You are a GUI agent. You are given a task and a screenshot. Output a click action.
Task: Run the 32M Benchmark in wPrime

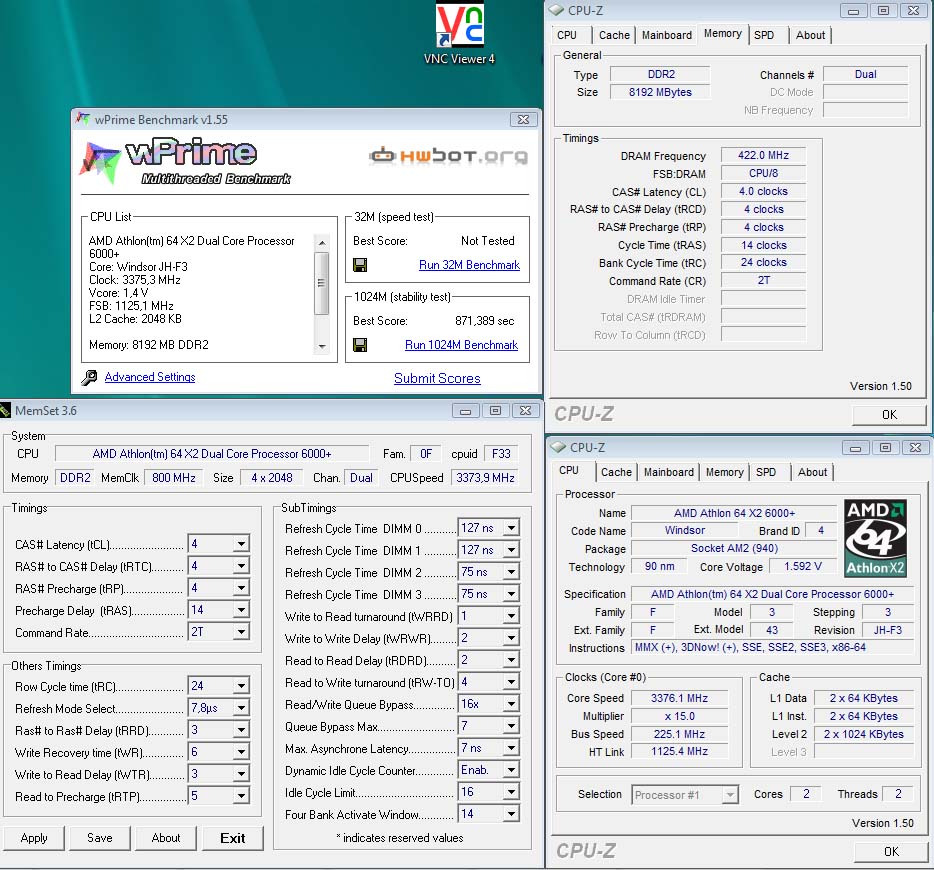(469, 265)
